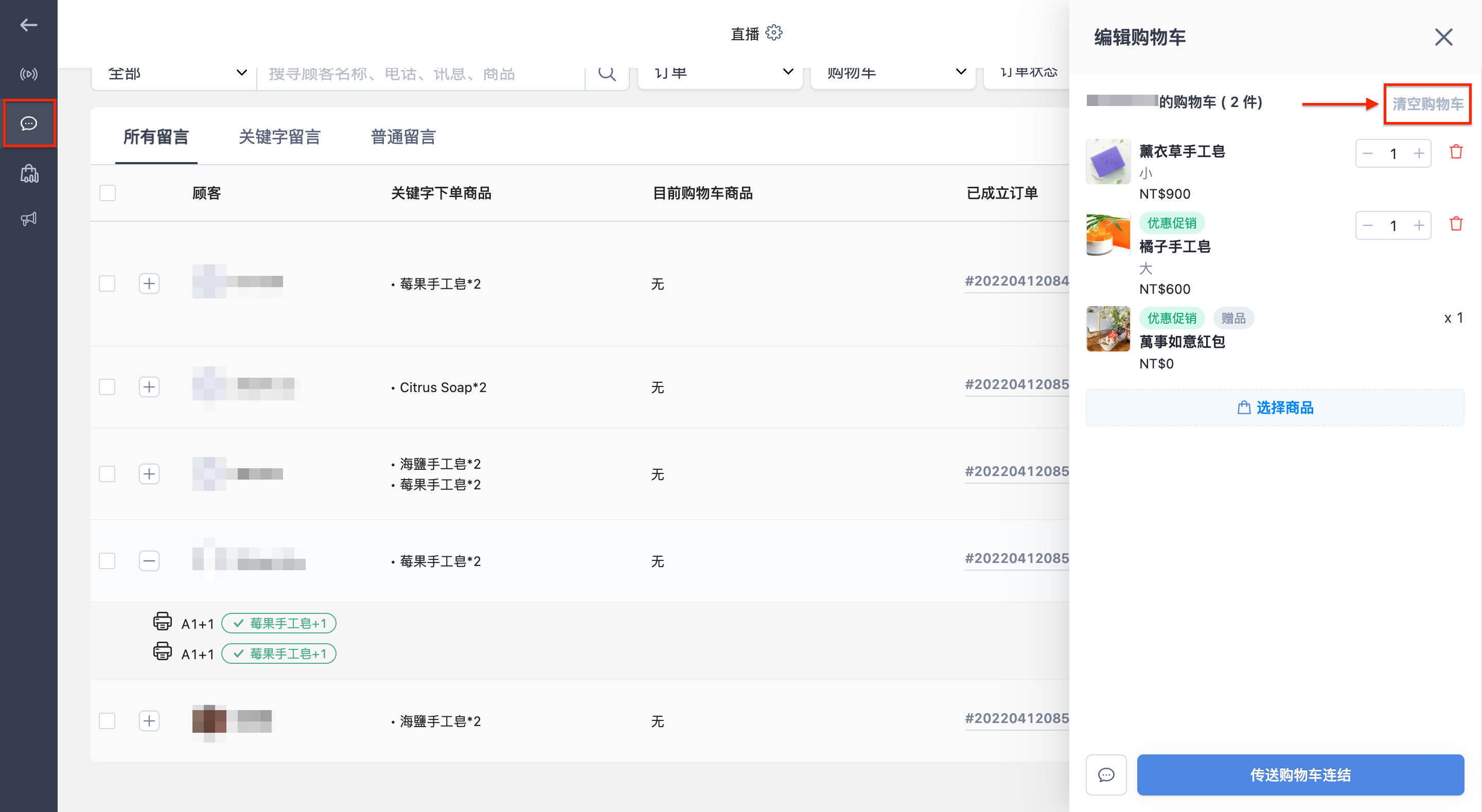Click first 莓果手工皂+1 keyword tag
Image resolution: width=1482 pixels, height=812 pixels.
279,623
